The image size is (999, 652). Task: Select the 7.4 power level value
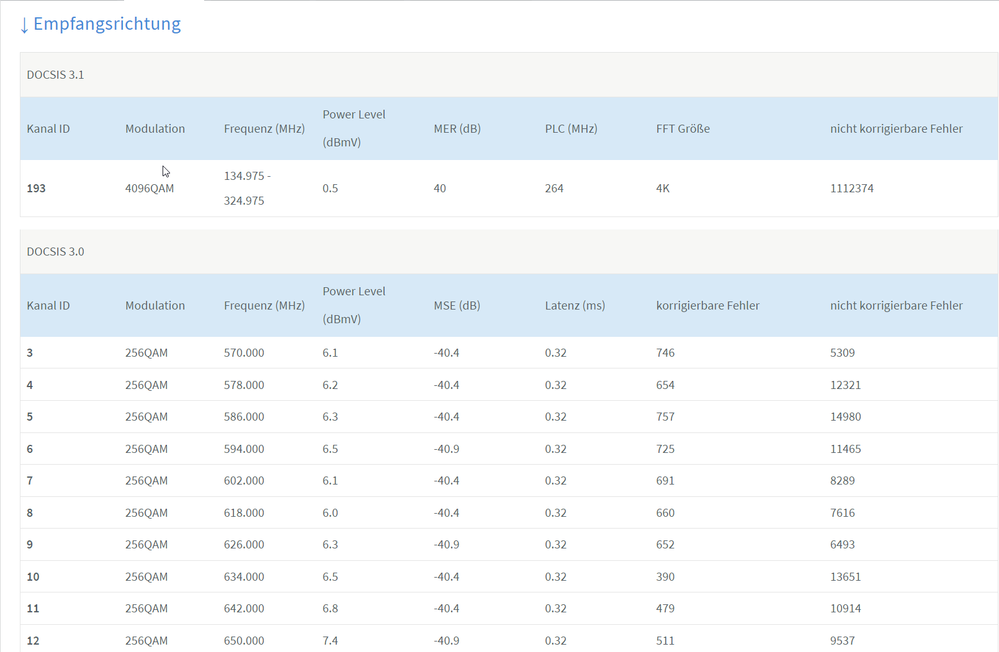click(x=330, y=640)
